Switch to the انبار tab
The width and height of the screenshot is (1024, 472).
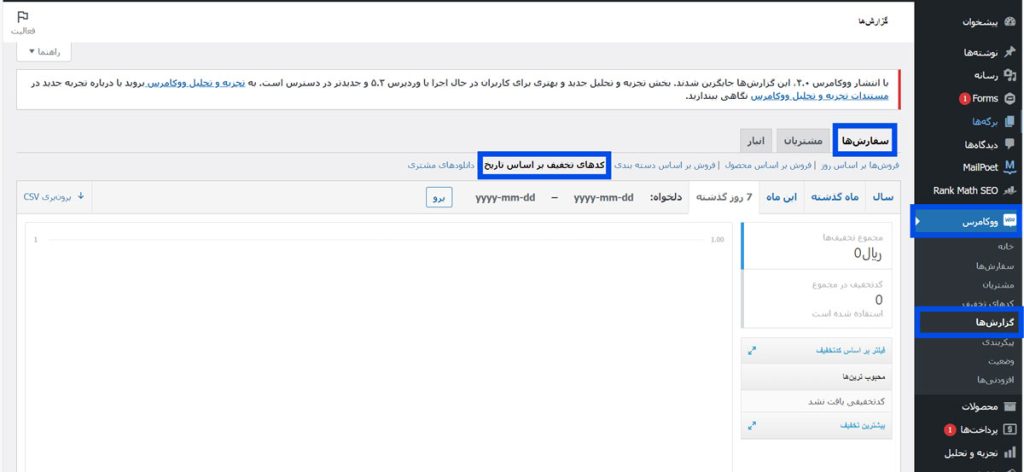click(x=756, y=141)
